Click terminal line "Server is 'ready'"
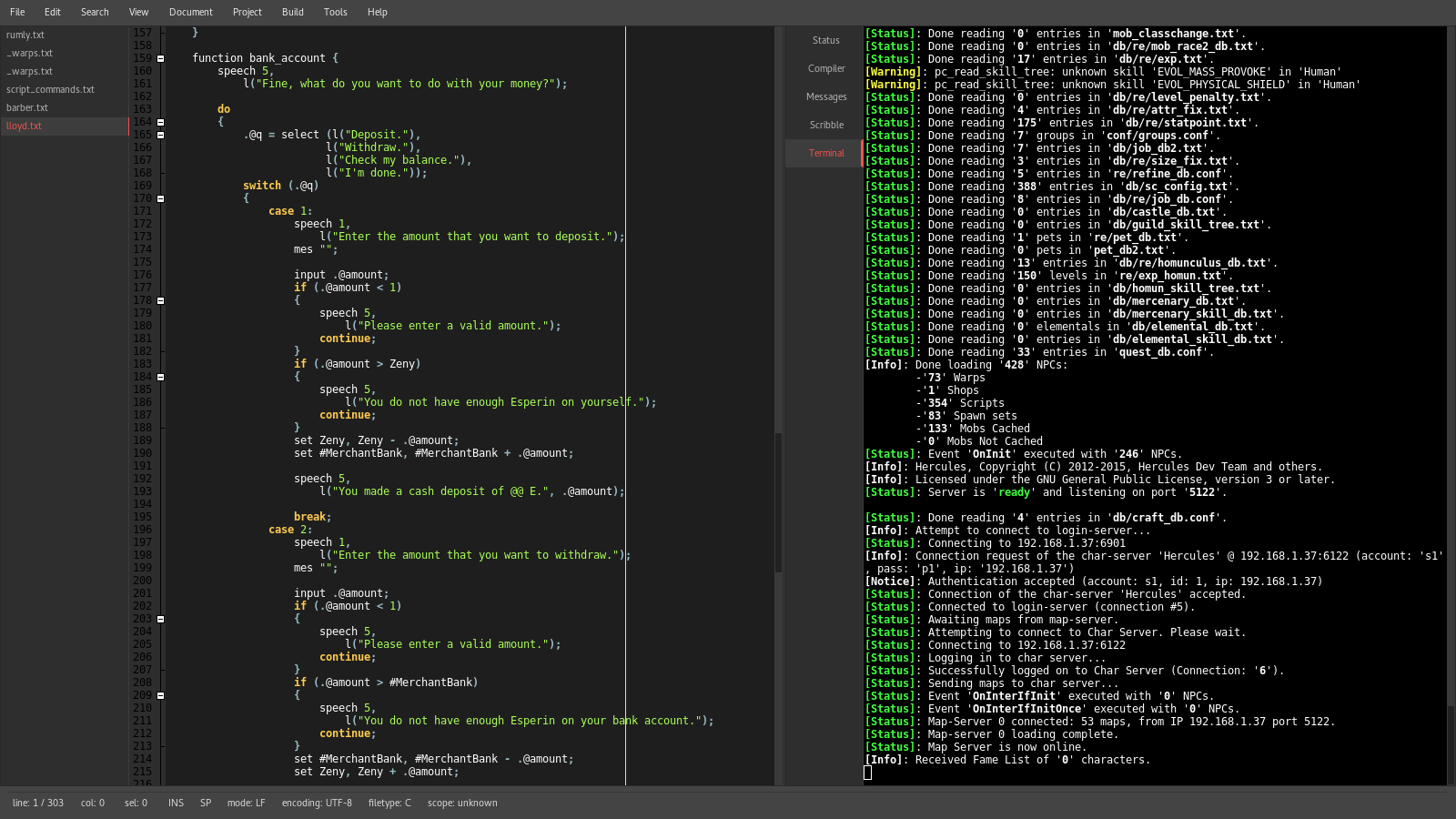 [1046, 492]
